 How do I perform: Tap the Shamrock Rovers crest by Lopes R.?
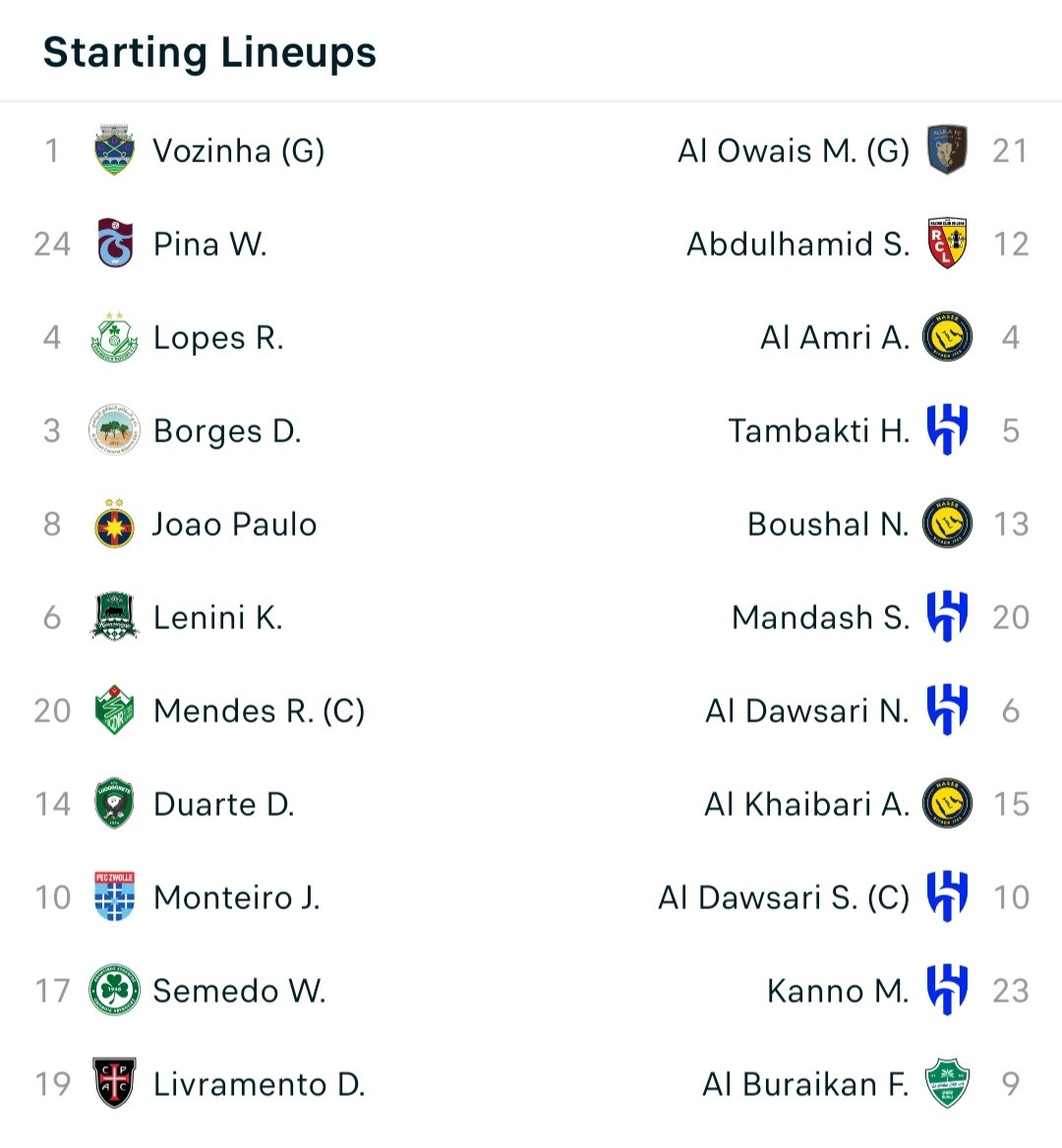pos(114,337)
